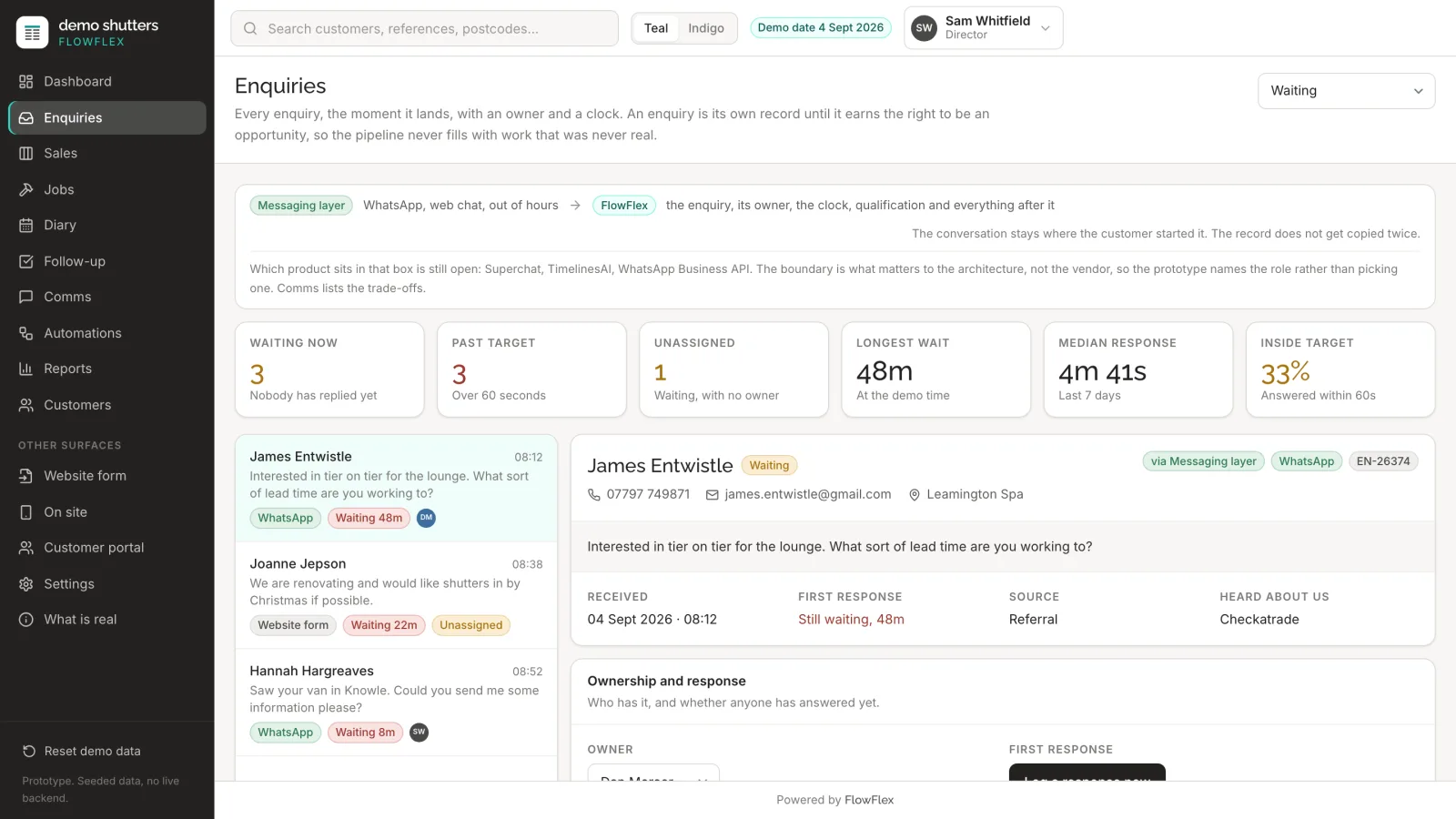Viewport: 1456px width, 819px height.
Task: Click the via Messaging layer tag
Action: click(1203, 461)
